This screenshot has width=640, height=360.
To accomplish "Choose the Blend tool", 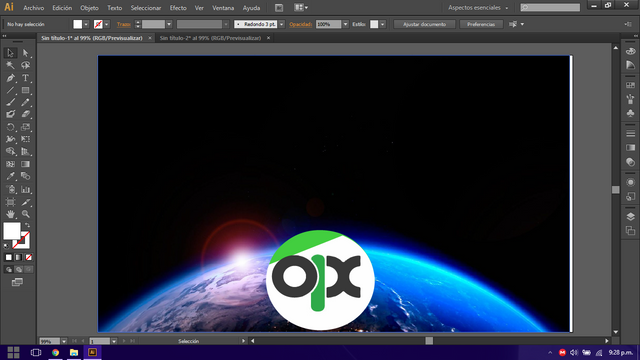I will click(25, 176).
